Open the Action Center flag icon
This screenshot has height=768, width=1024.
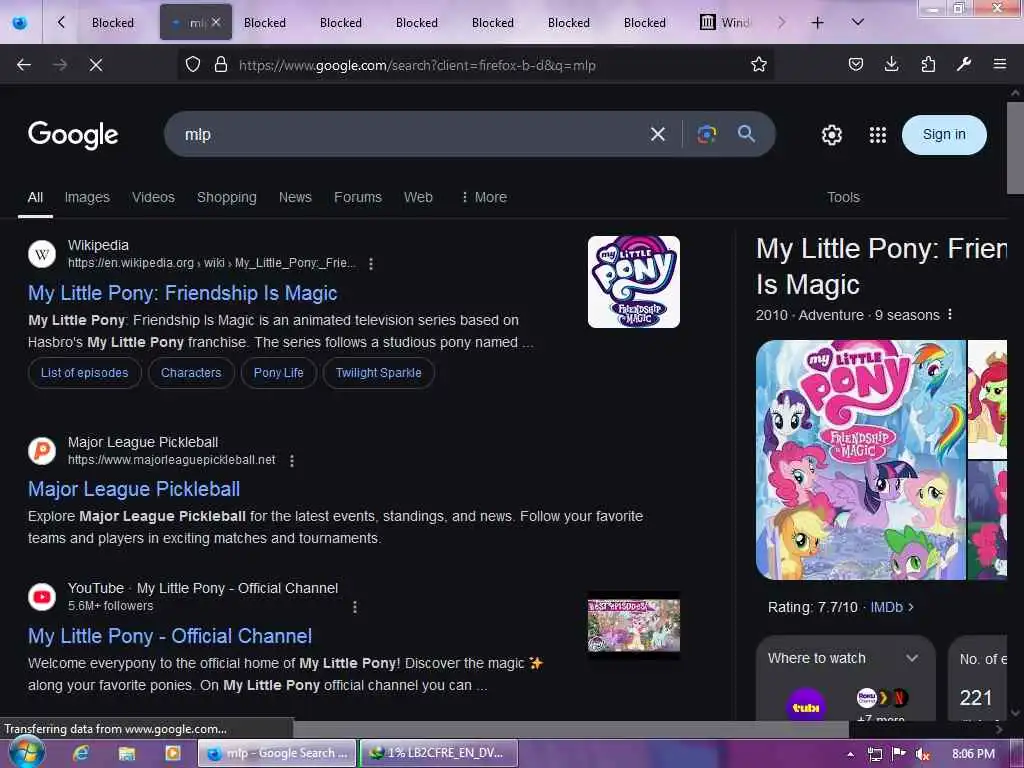(x=898, y=754)
